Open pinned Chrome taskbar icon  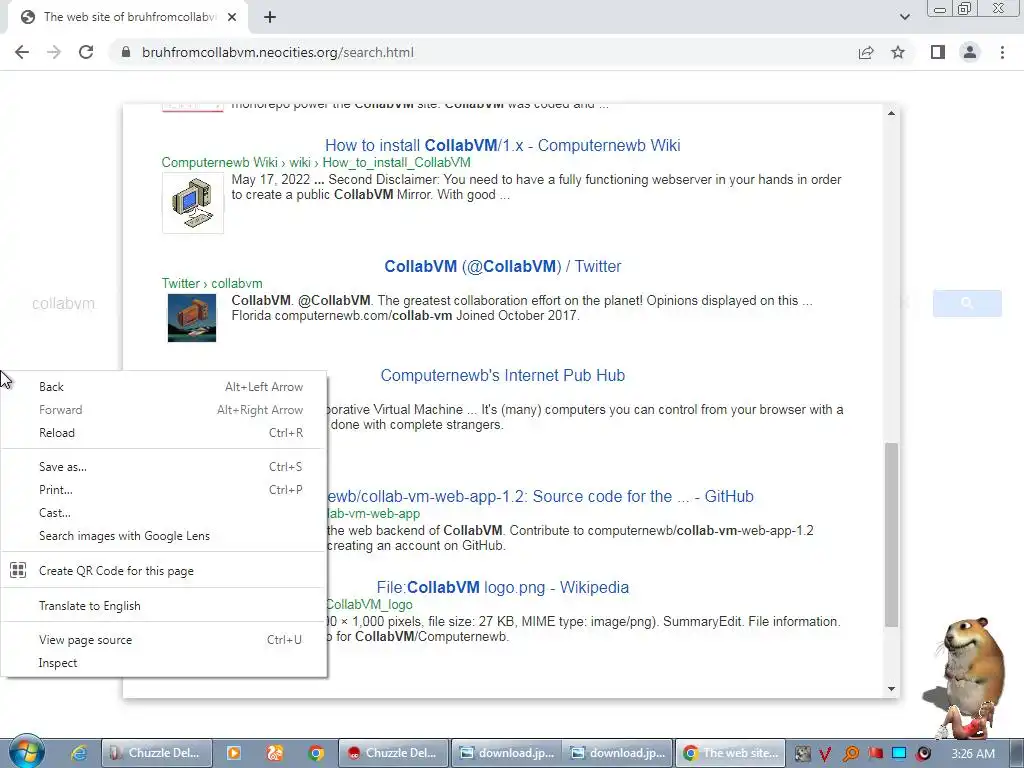coord(316,753)
